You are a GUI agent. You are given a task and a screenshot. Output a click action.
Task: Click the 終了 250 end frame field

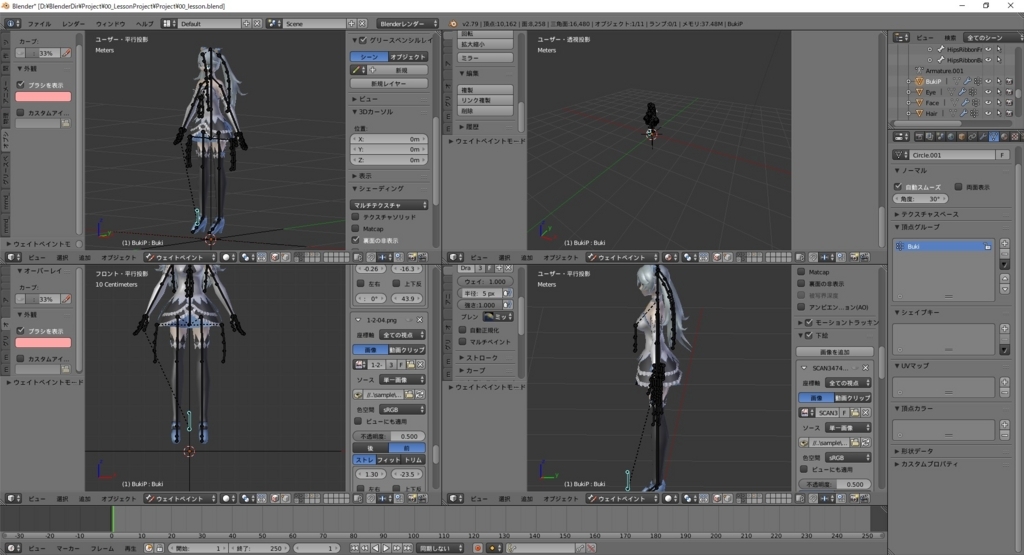click(x=257, y=548)
